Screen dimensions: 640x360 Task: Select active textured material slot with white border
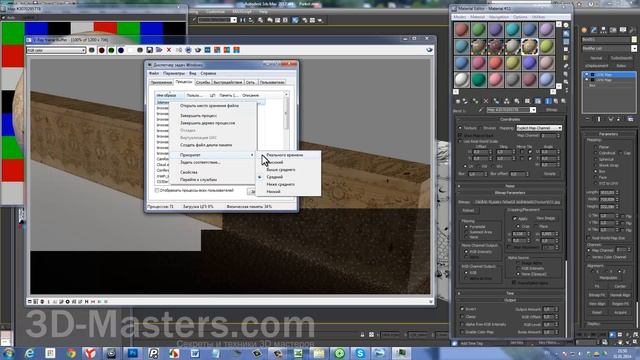pos(529,47)
